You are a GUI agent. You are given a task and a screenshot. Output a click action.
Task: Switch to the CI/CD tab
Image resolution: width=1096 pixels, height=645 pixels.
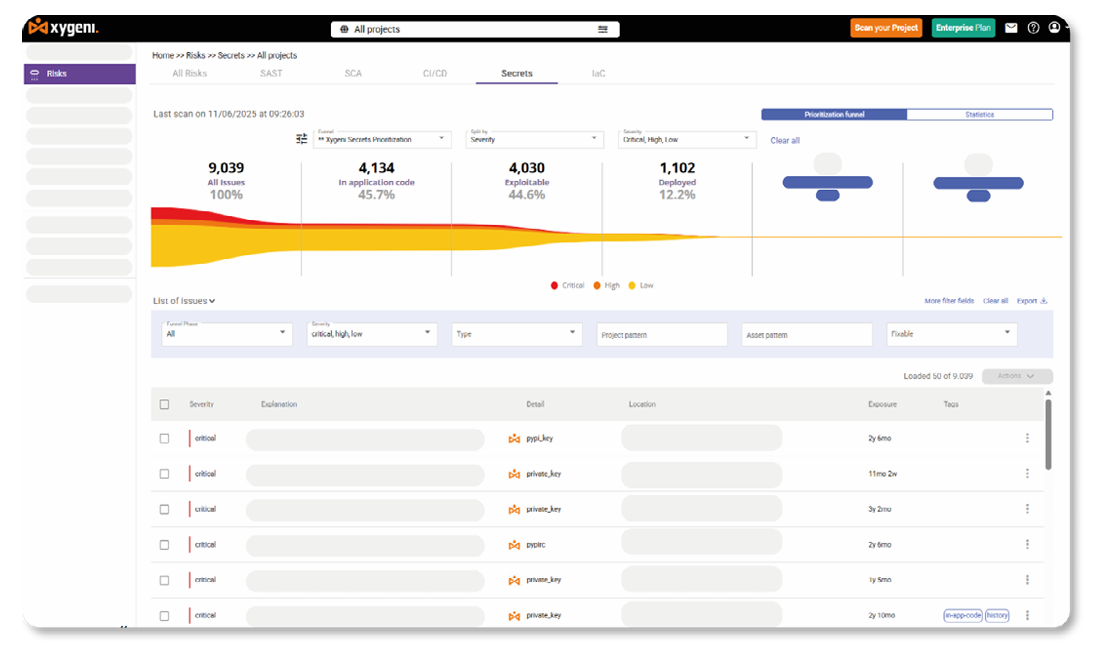[435, 74]
